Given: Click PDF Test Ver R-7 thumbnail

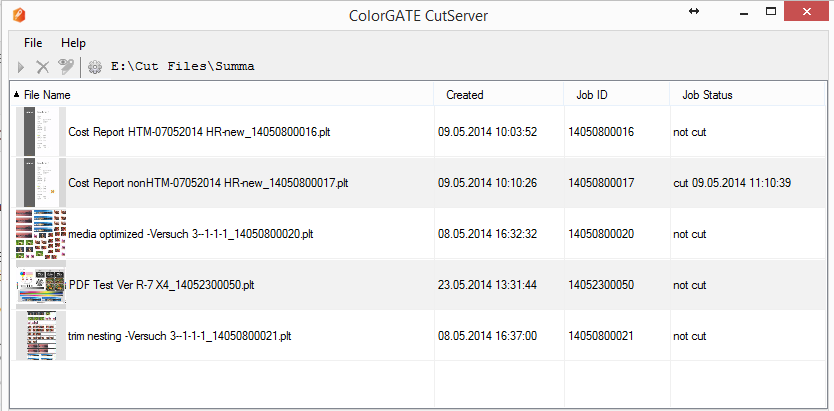Looking at the screenshot, I should (41, 284).
